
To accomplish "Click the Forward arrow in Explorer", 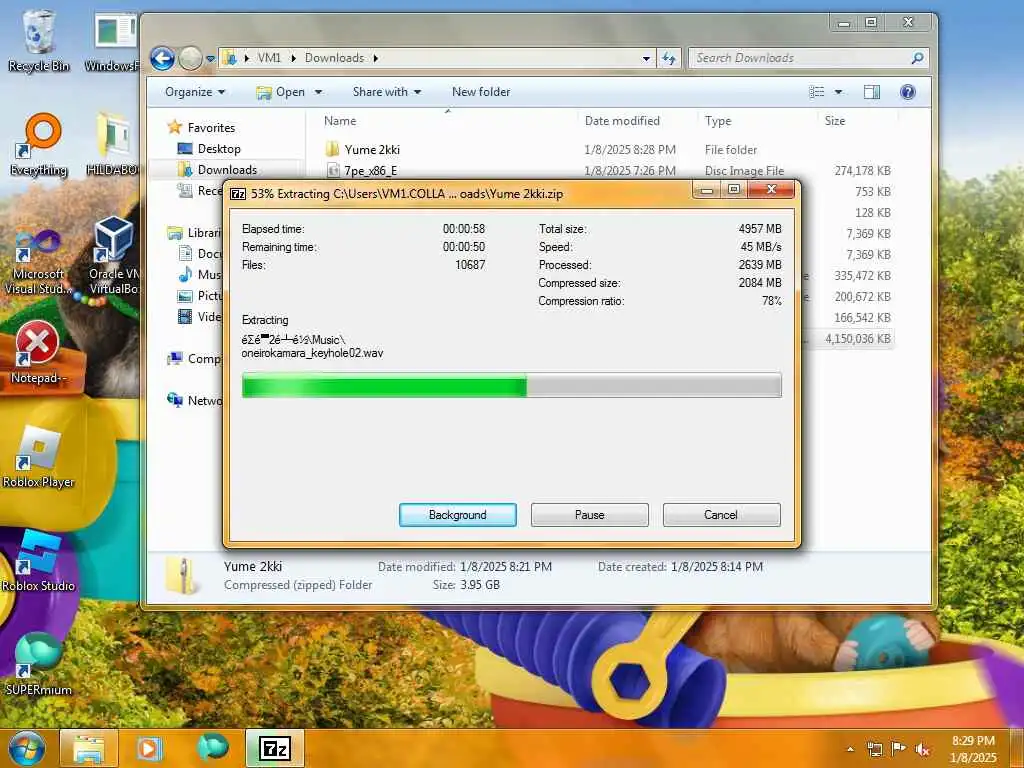I will [191, 58].
